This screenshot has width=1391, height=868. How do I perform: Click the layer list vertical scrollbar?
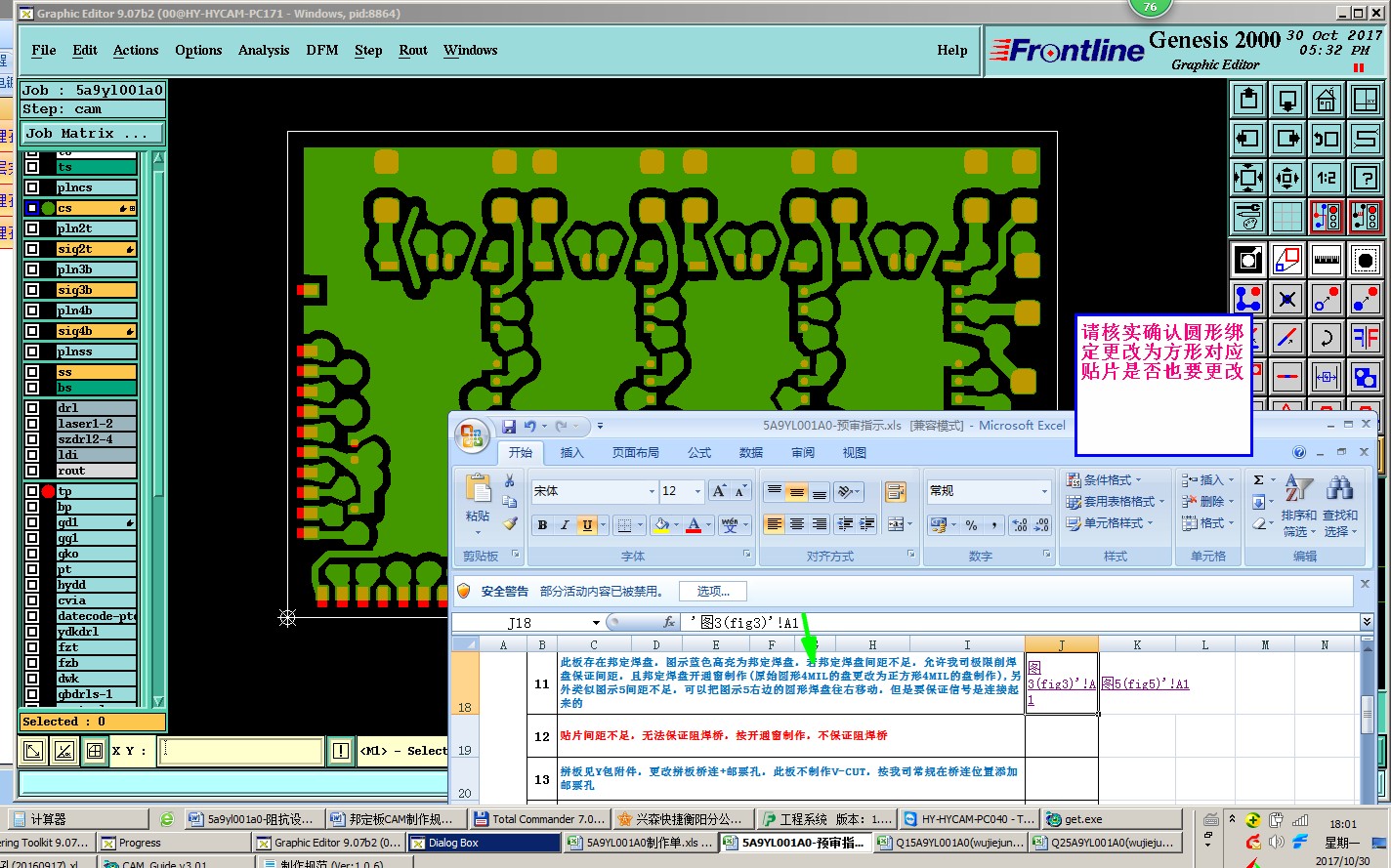coord(158,430)
